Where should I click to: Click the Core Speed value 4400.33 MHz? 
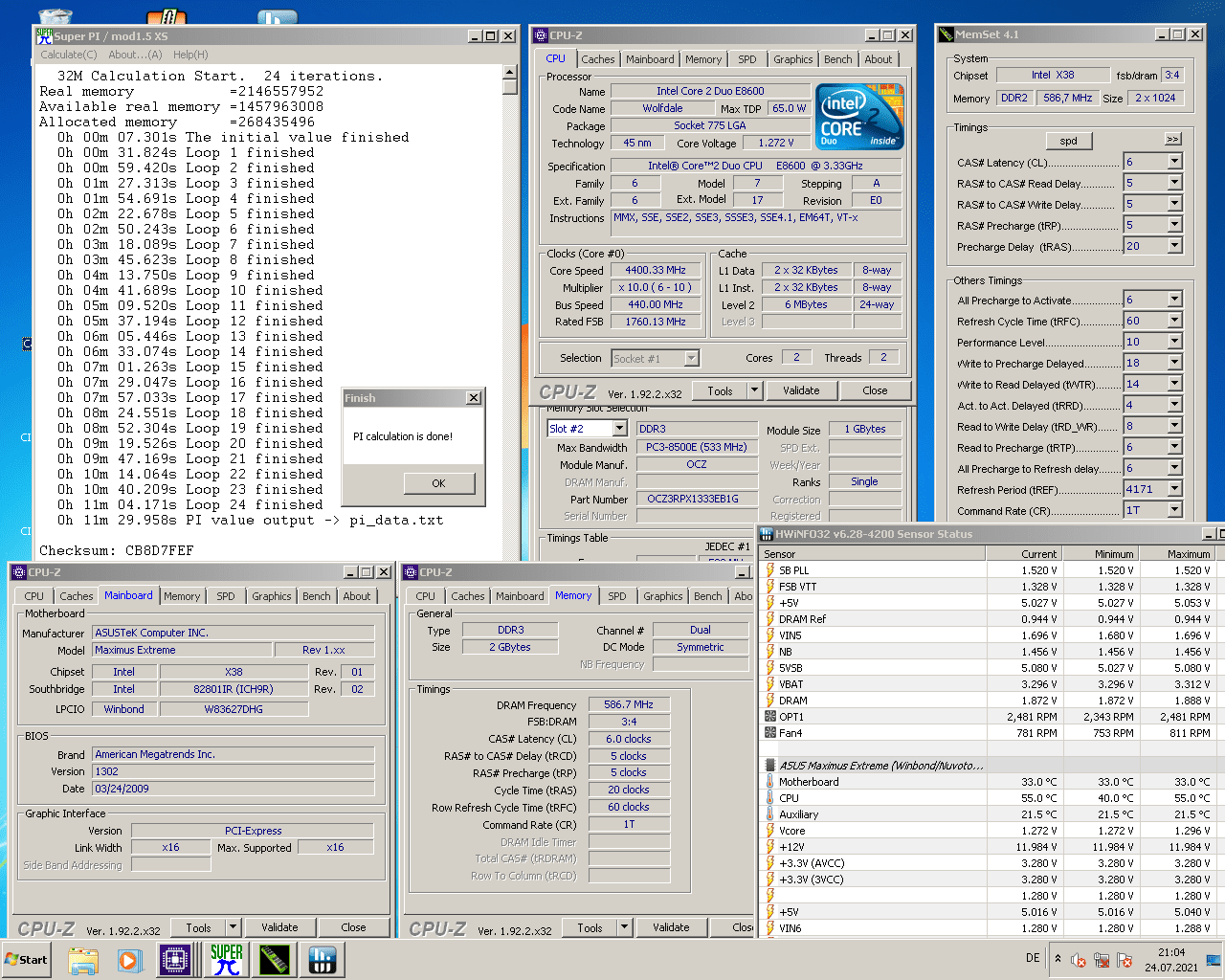click(x=656, y=270)
